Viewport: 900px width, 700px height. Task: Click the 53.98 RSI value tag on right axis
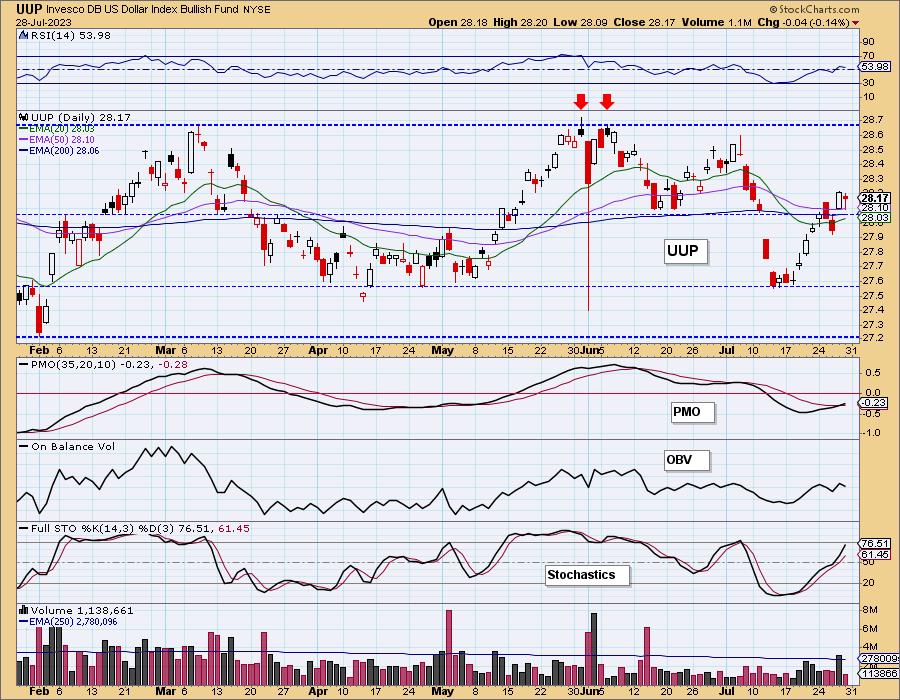coord(874,67)
